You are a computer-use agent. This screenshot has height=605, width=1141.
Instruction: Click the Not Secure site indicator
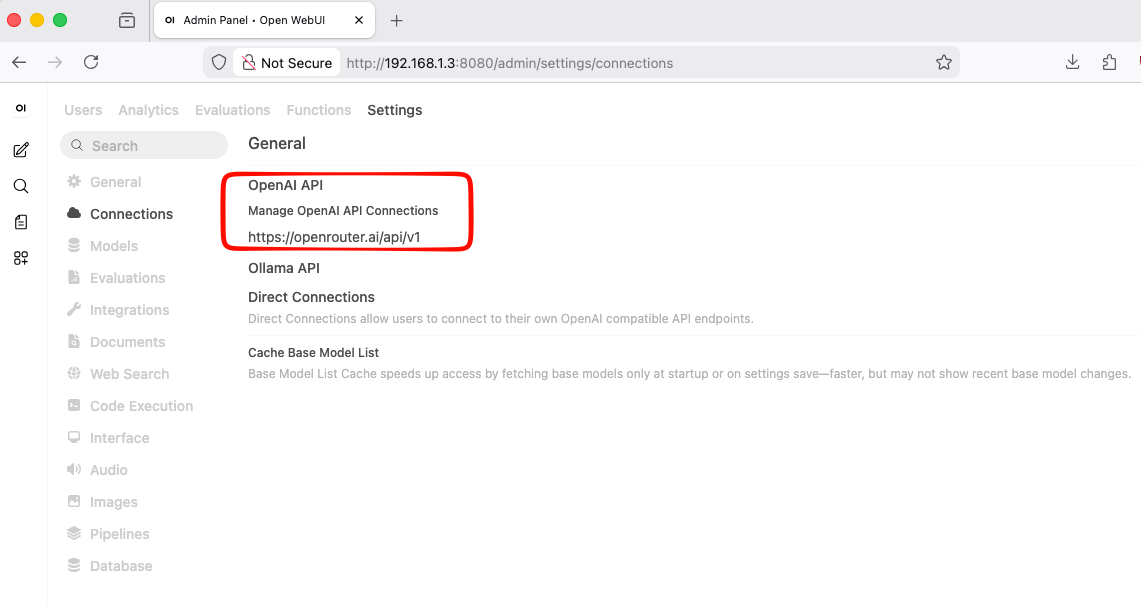(287, 63)
